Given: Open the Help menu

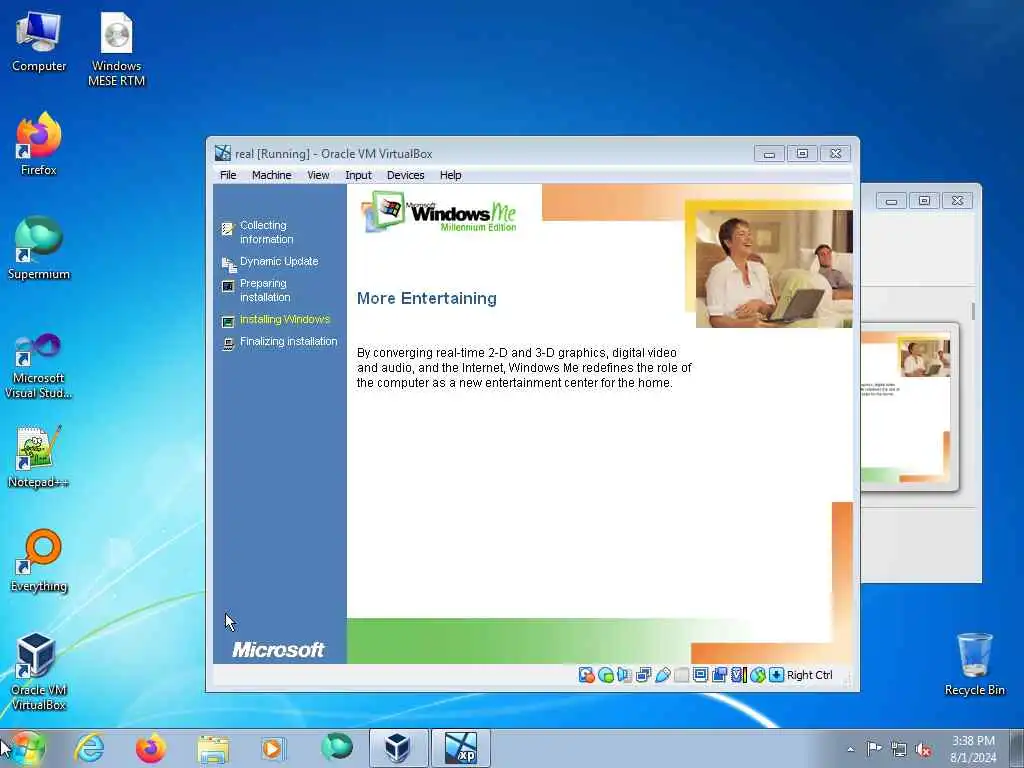Looking at the screenshot, I should tap(451, 175).
